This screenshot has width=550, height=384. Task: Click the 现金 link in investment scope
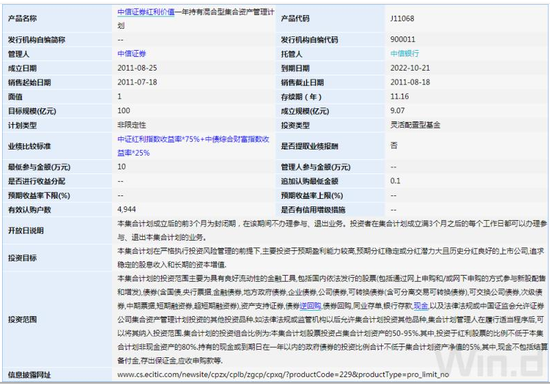tap(421, 306)
